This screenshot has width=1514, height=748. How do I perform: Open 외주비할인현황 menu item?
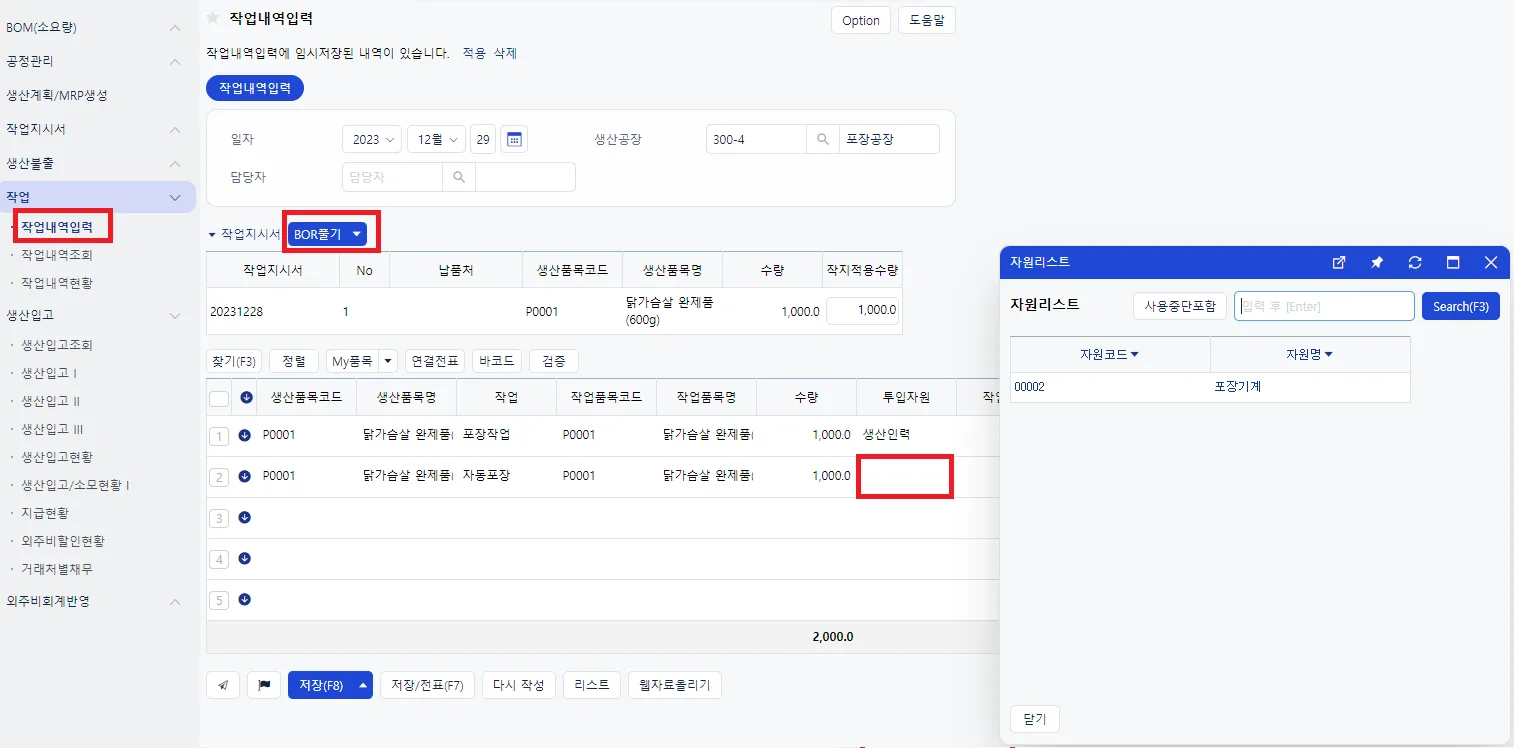[x=63, y=541]
